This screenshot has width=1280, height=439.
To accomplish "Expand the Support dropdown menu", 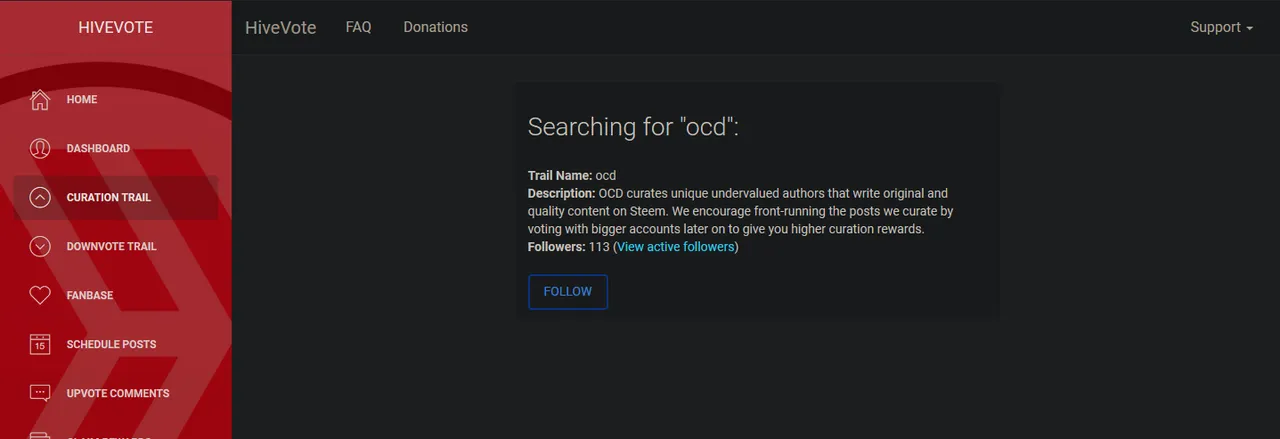I will [1221, 27].
